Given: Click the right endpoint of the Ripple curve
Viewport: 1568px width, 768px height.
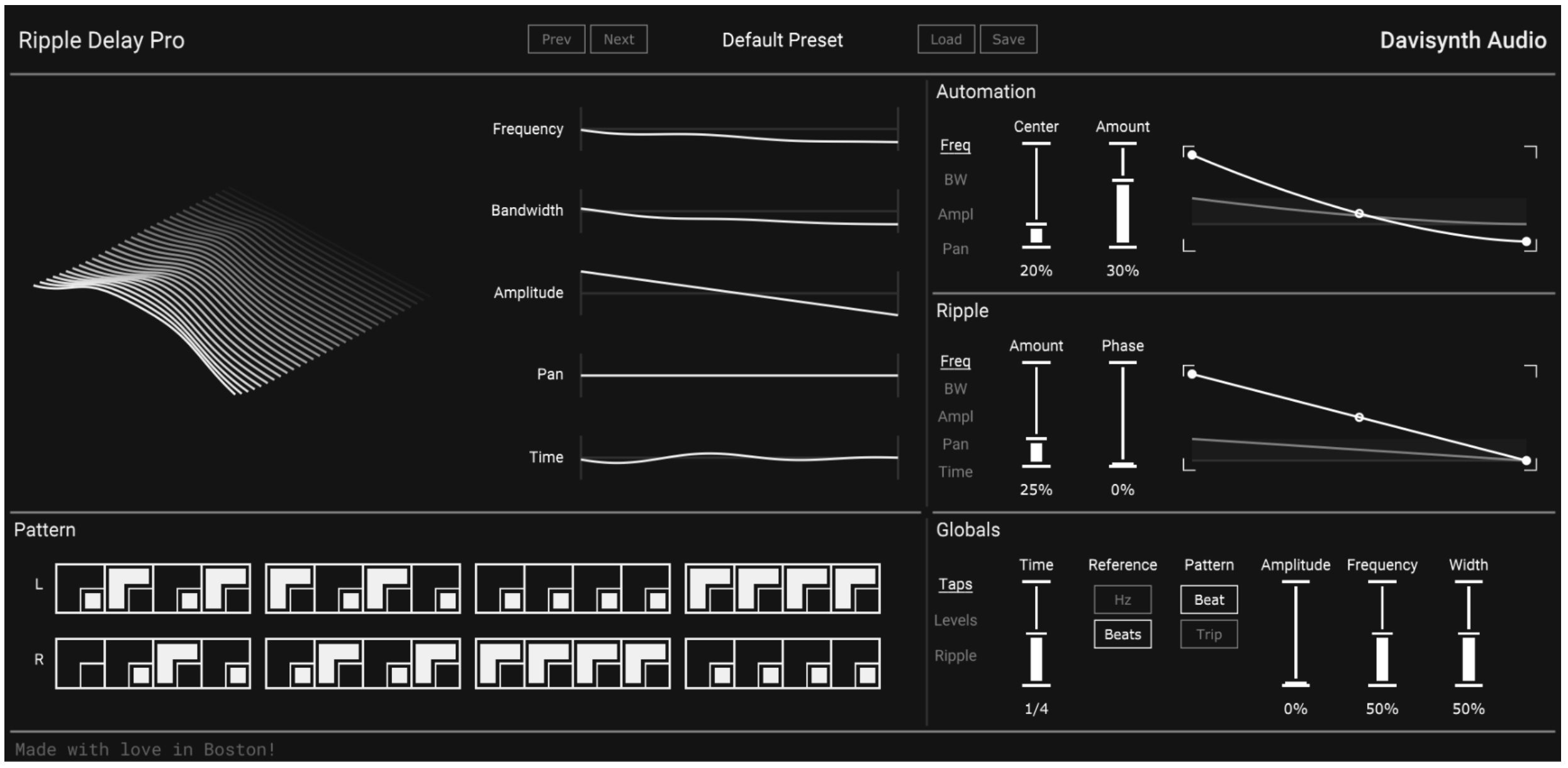Looking at the screenshot, I should point(1526,460).
